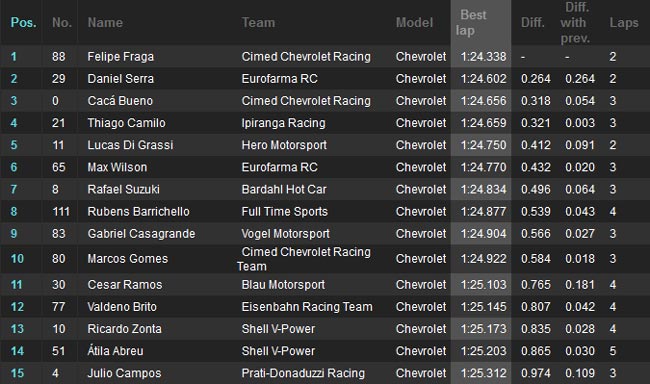The height and width of the screenshot is (384, 650).
Task: Click Rubens Barrichello's name
Action: click(x=138, y=211)
